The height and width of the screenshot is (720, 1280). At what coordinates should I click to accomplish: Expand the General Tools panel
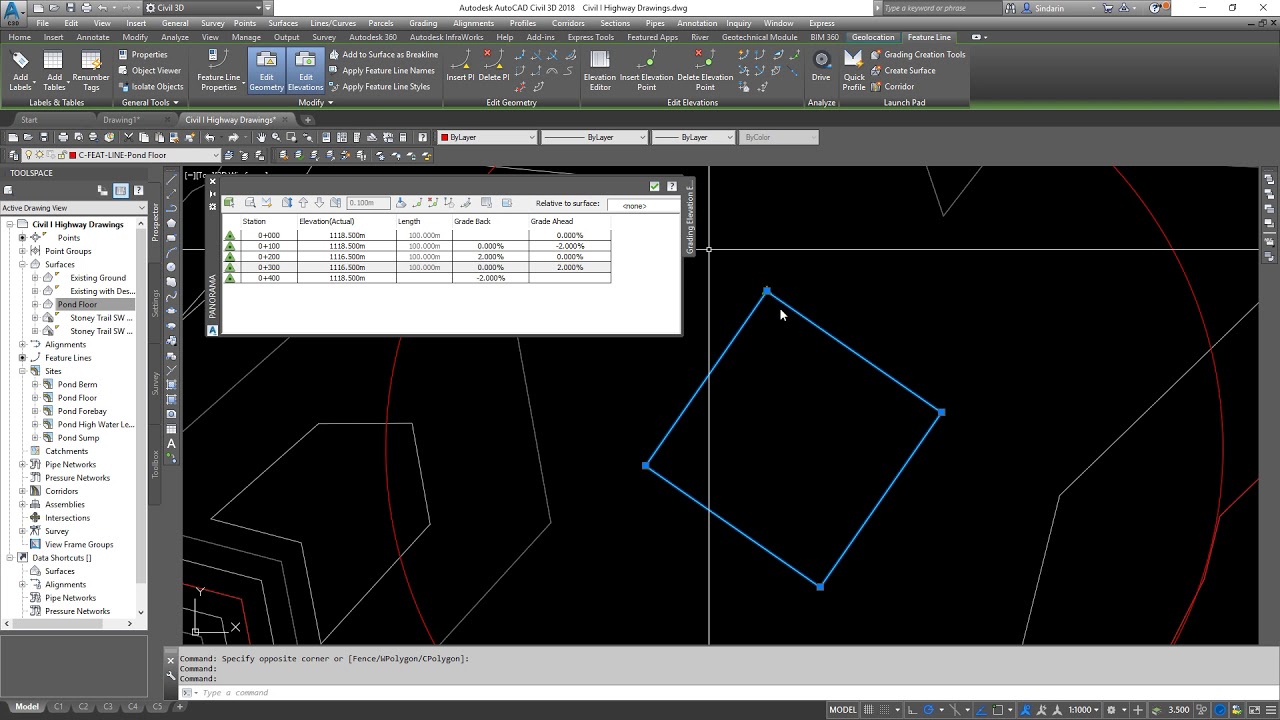coord(150,102)
